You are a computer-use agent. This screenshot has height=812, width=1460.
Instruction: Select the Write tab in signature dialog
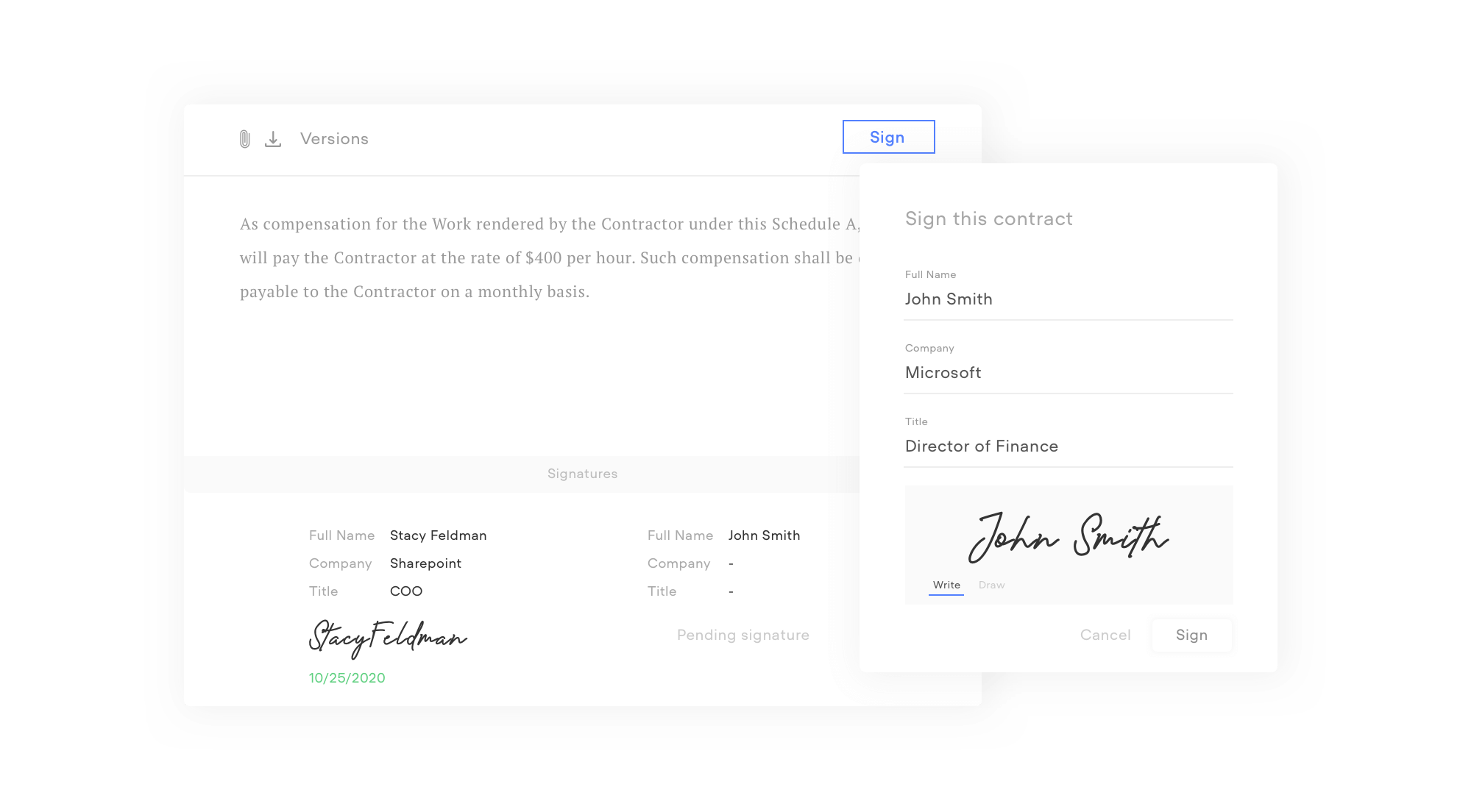[945, 585]
